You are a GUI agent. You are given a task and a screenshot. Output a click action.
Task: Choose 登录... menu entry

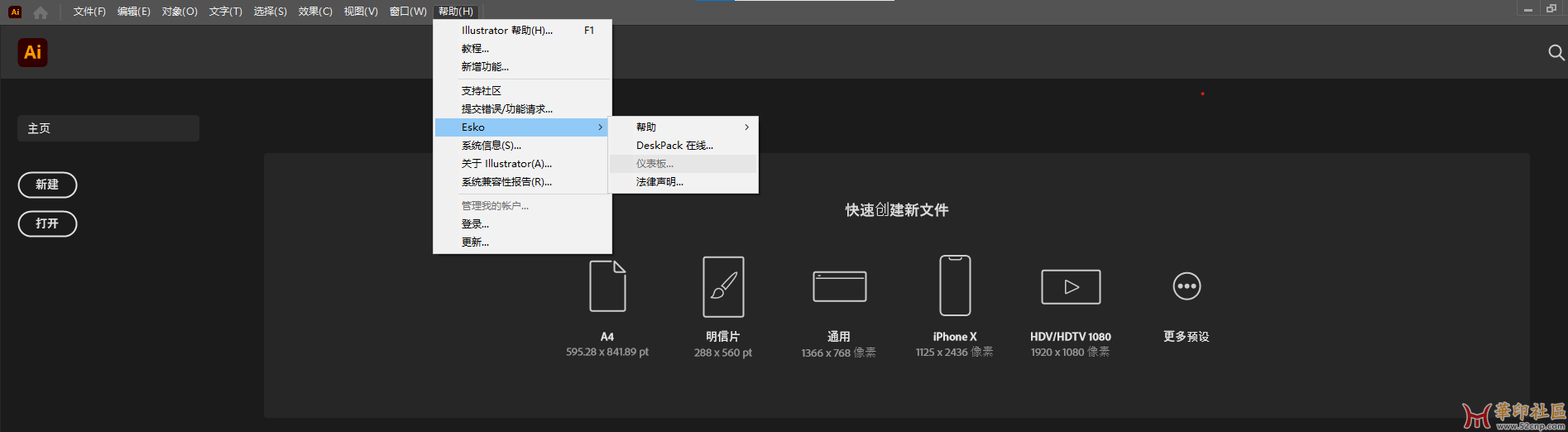(522, 224)
